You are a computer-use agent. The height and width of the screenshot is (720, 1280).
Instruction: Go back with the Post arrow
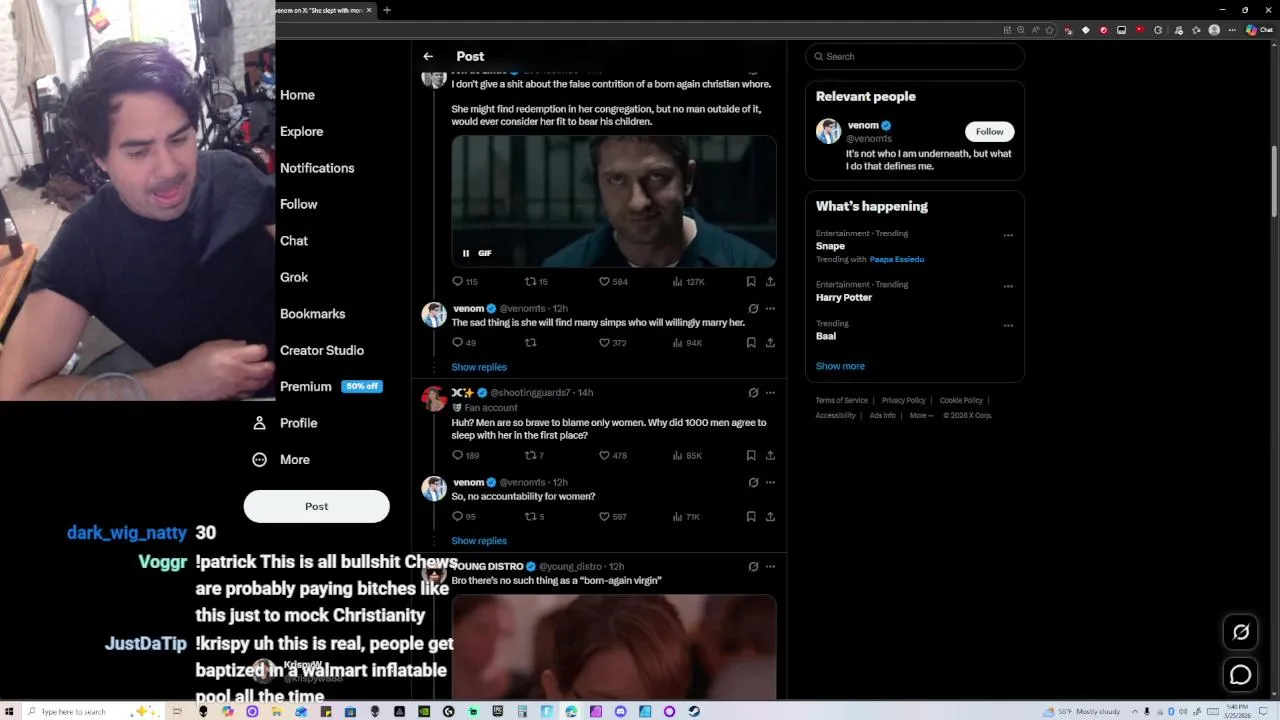point(428,57)
